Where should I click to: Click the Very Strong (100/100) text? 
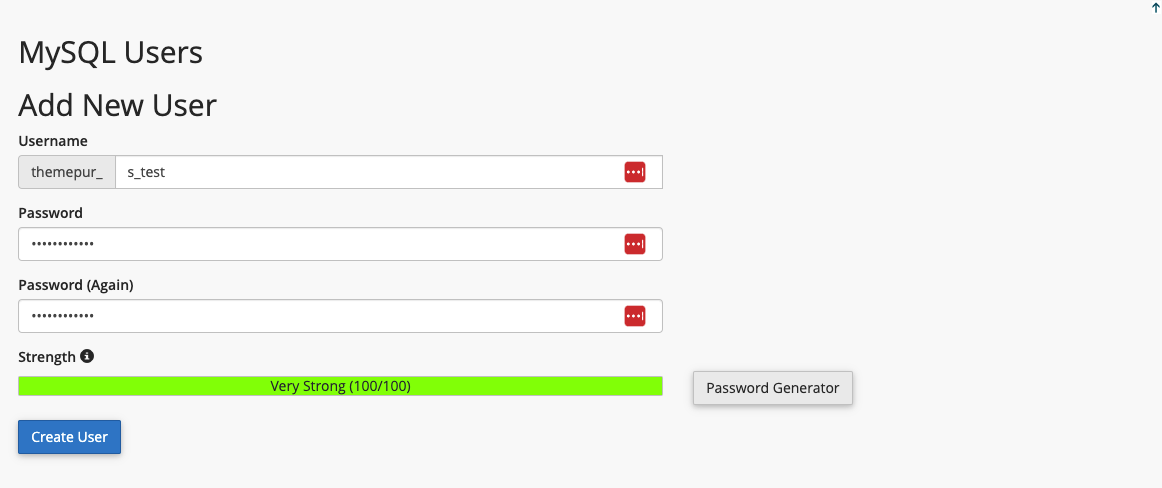click(x=340, y=386)
